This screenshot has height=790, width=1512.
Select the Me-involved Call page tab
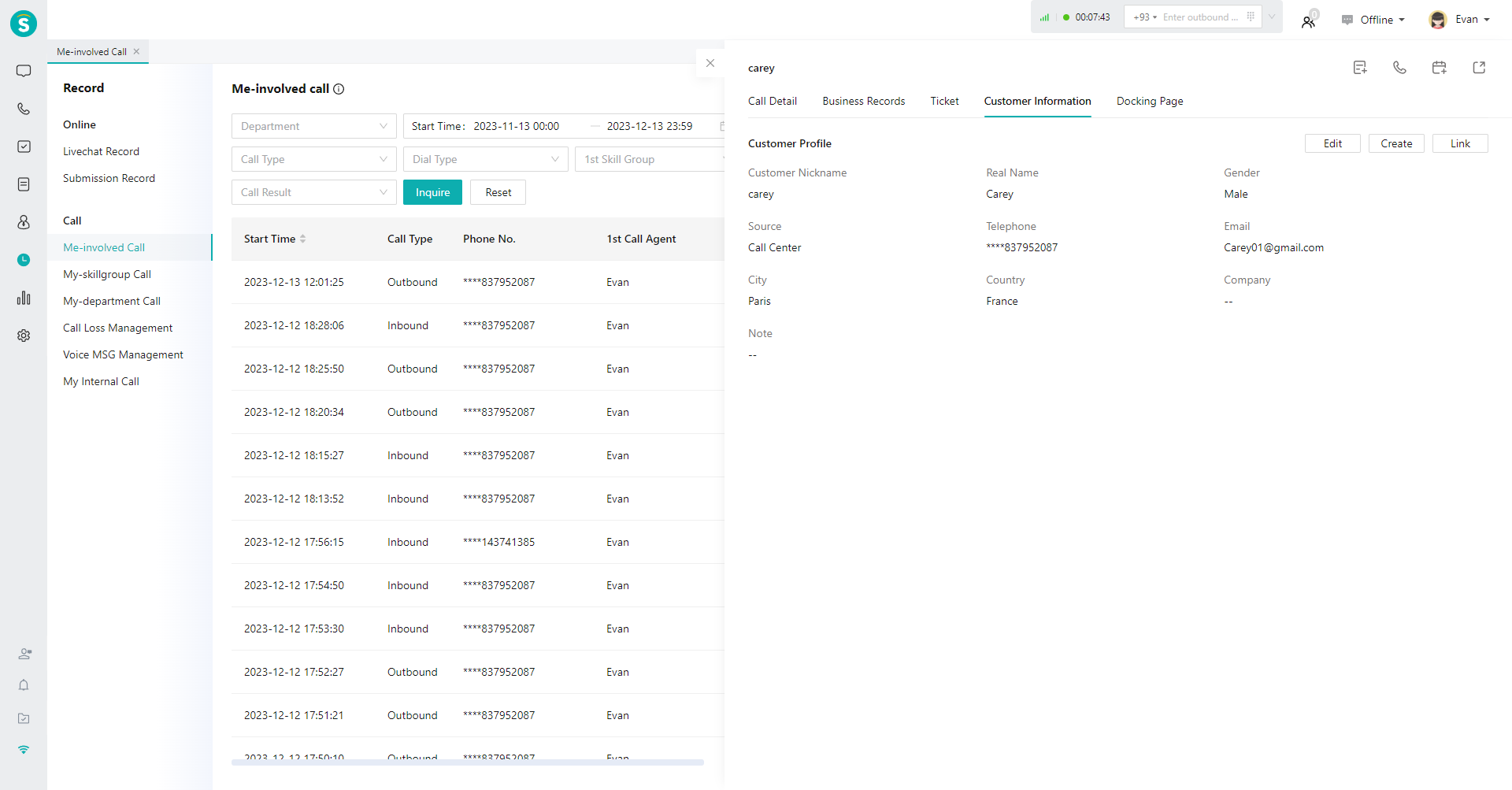[91, 51]
